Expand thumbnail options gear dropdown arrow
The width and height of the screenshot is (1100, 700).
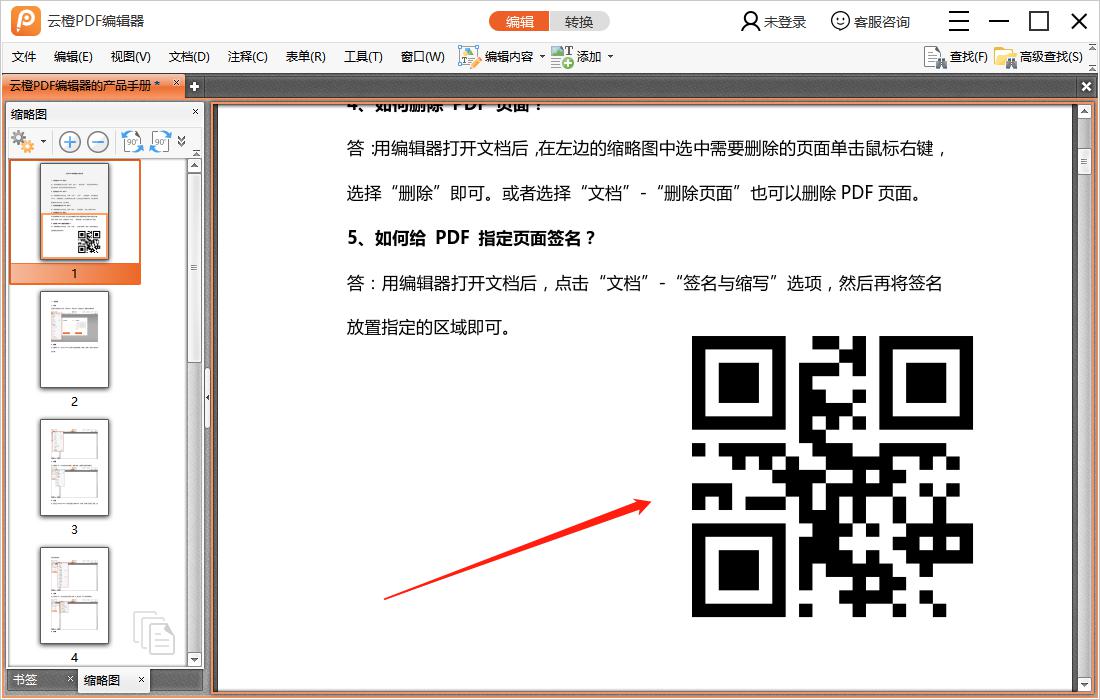[x=43, y=142]
